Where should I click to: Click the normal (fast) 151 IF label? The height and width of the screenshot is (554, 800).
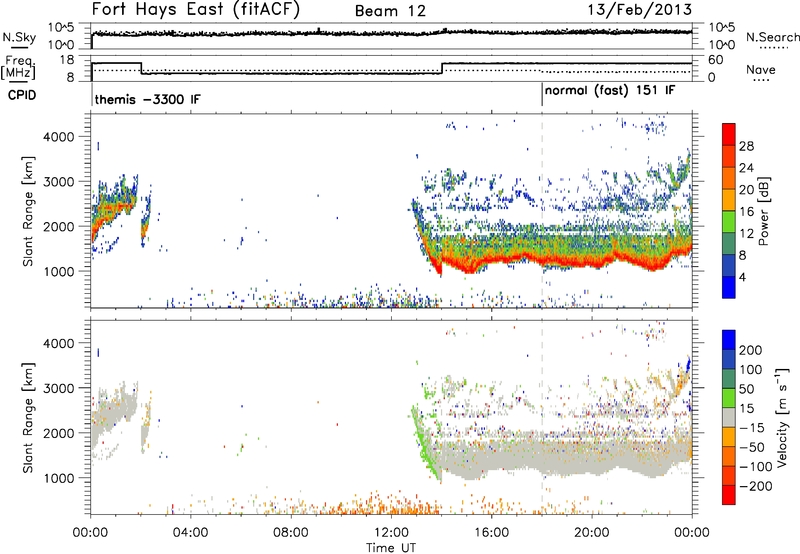[x=610, y=91]
